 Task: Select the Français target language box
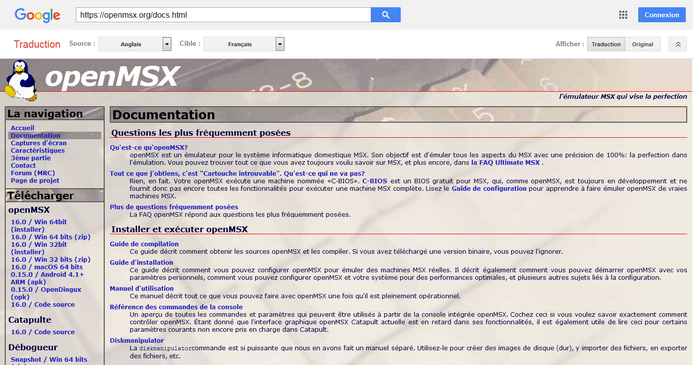[x=240, y=44]
